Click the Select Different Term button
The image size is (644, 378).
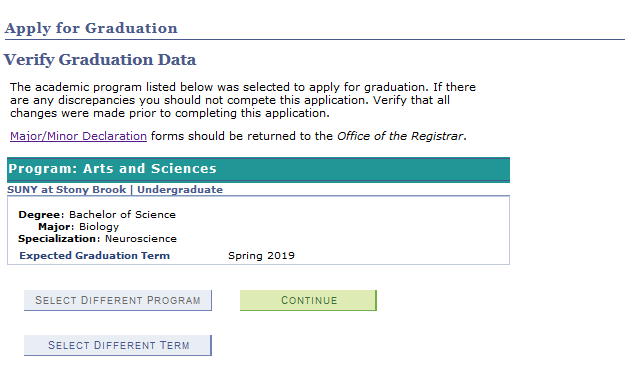[118, 345]
